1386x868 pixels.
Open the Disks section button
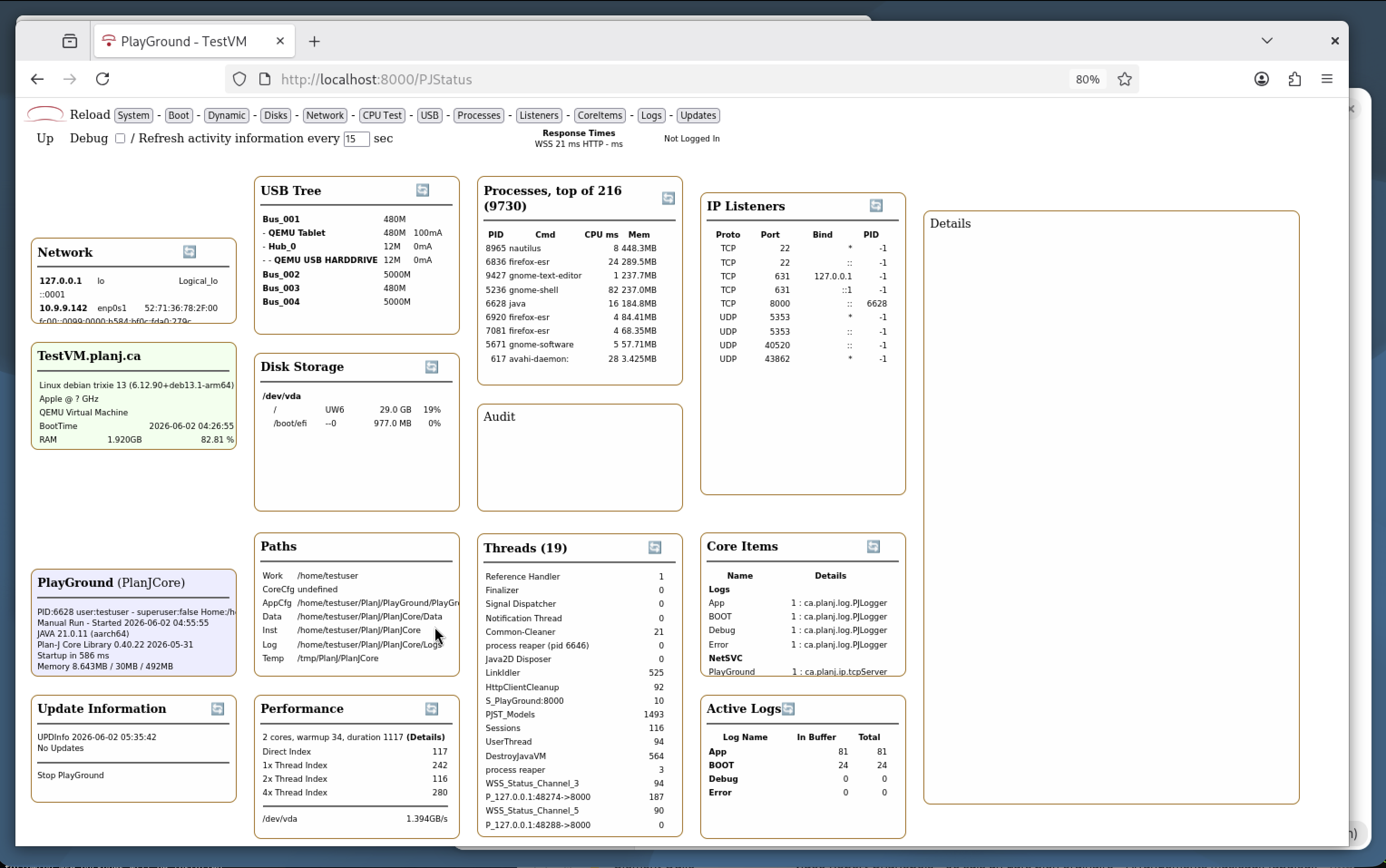click(x=276, y=115)
